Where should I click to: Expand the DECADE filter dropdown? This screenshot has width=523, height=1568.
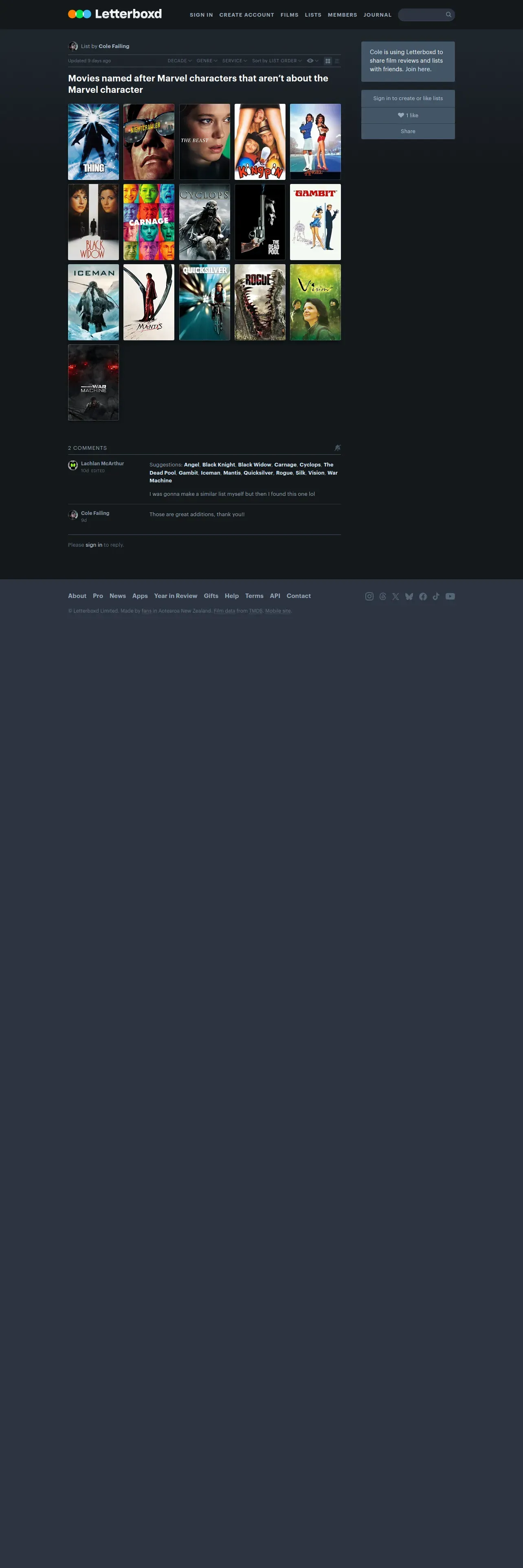180,61
